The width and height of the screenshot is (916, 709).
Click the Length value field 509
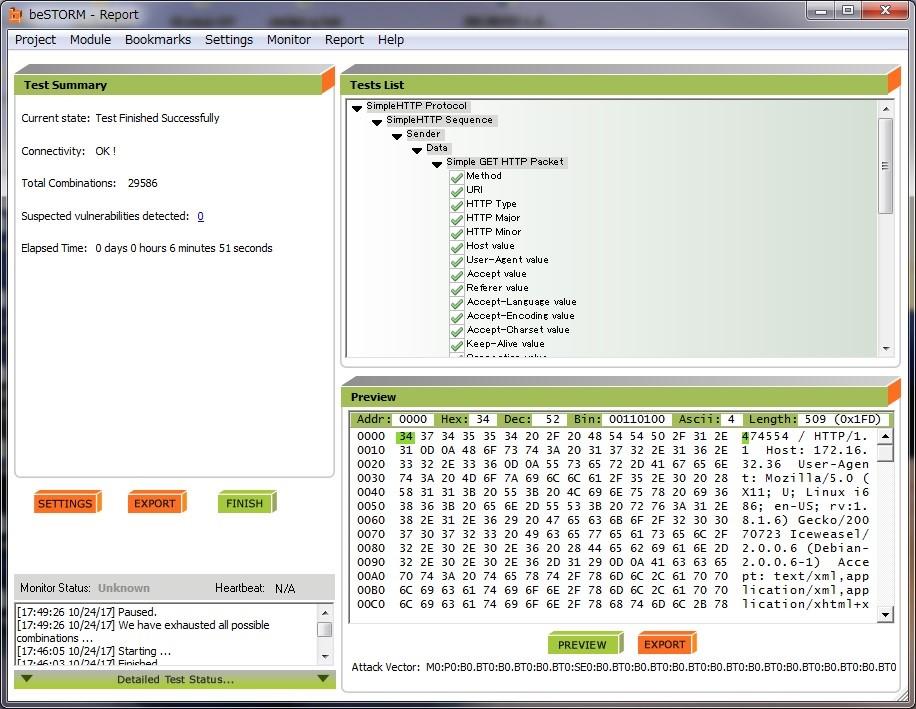(x=842, y=419)
